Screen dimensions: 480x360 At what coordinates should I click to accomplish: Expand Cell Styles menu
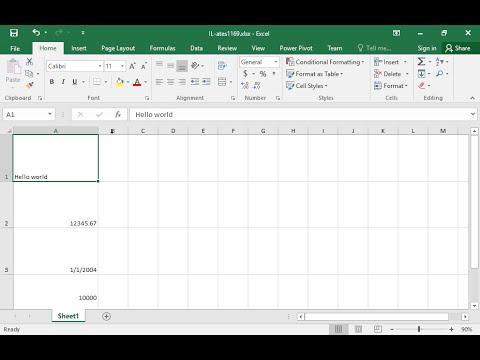[x=307, y=86]
